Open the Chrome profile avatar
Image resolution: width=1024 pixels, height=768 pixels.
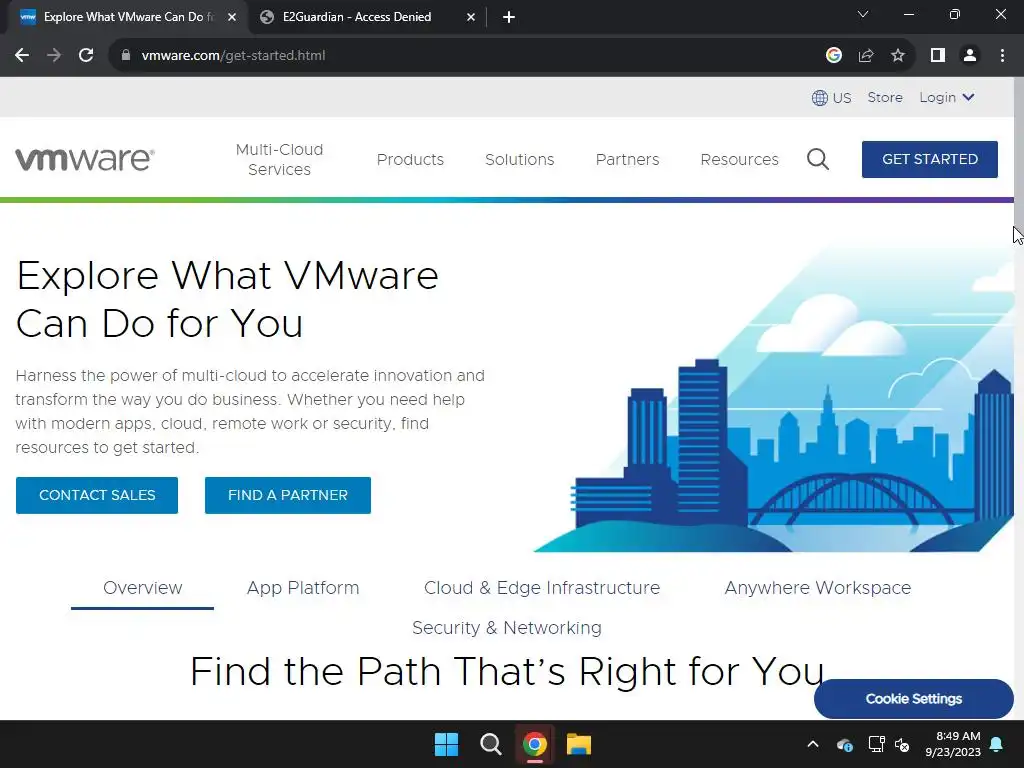(970, 56)
